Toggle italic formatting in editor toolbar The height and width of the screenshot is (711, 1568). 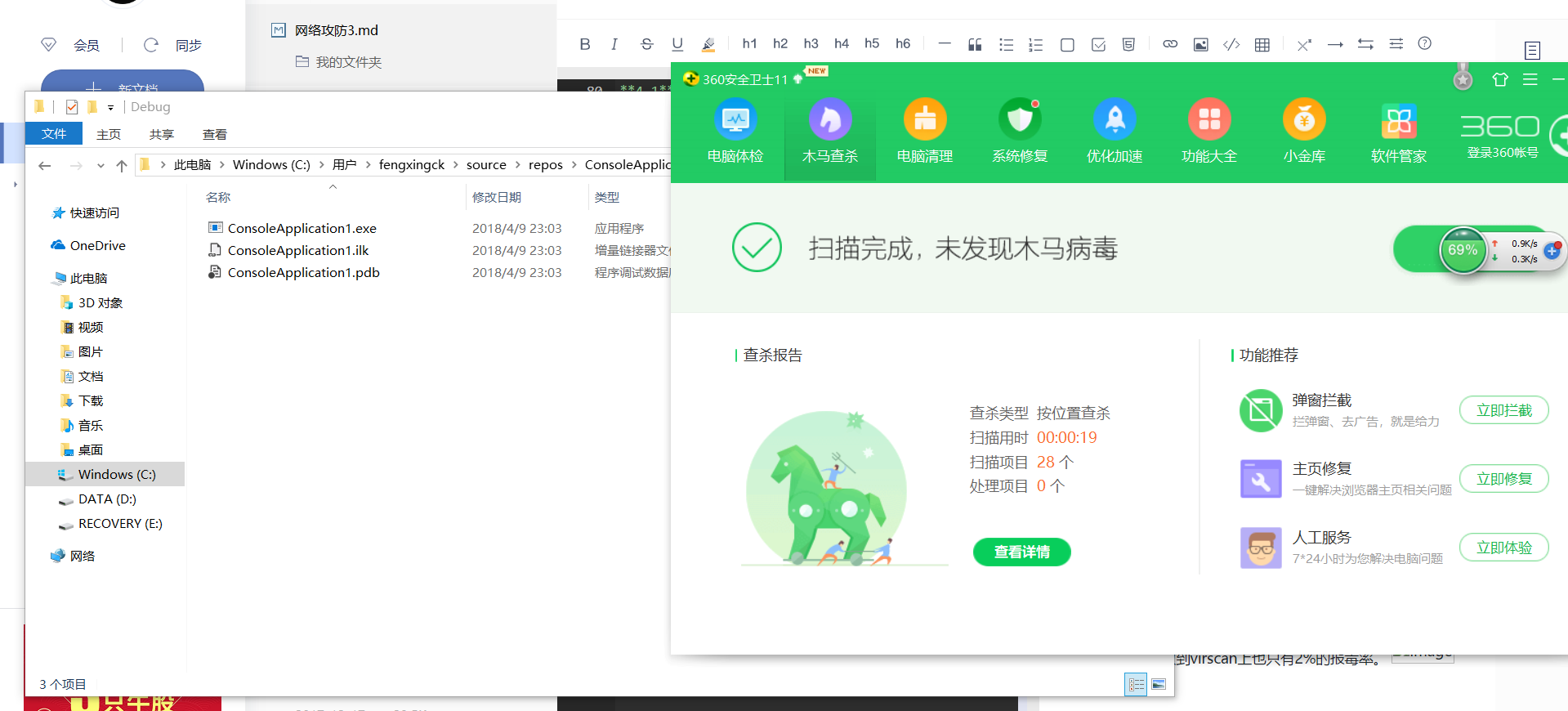[x=614, y=44]
